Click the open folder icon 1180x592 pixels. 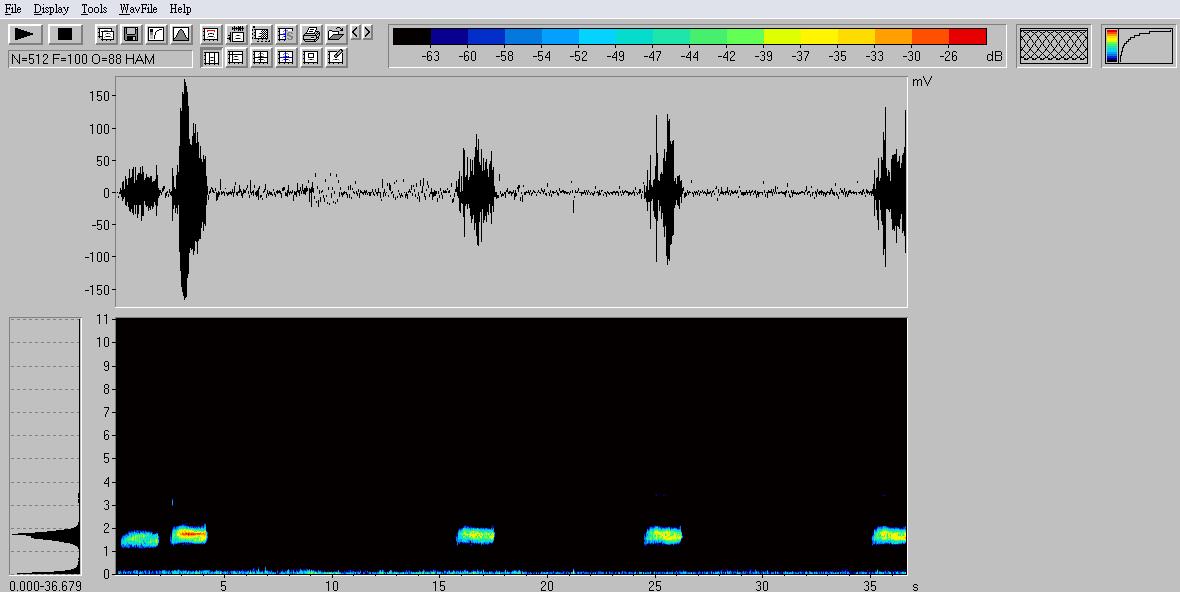pos(336,34)
